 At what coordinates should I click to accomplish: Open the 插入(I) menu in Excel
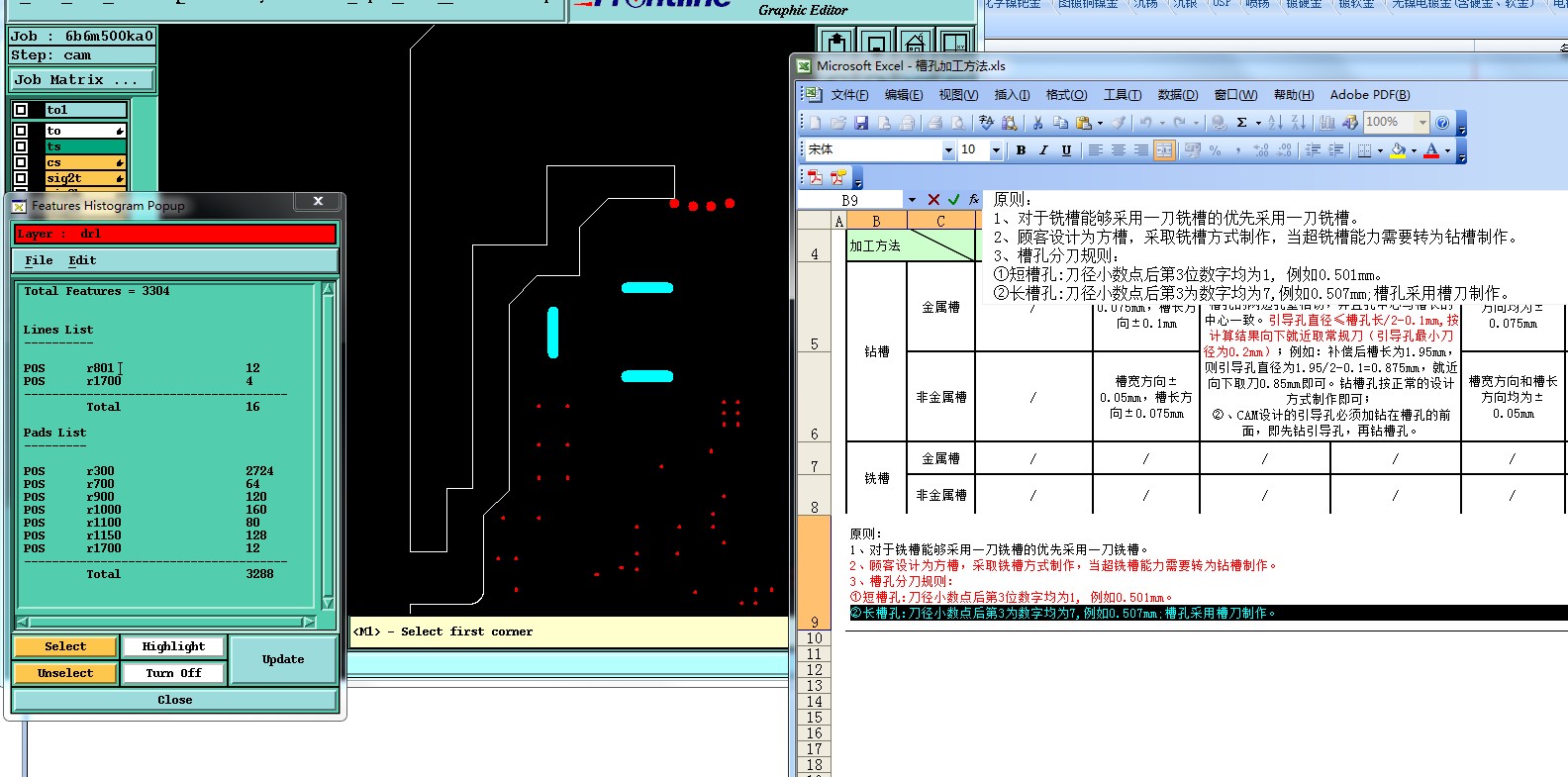pos(1012,95)
